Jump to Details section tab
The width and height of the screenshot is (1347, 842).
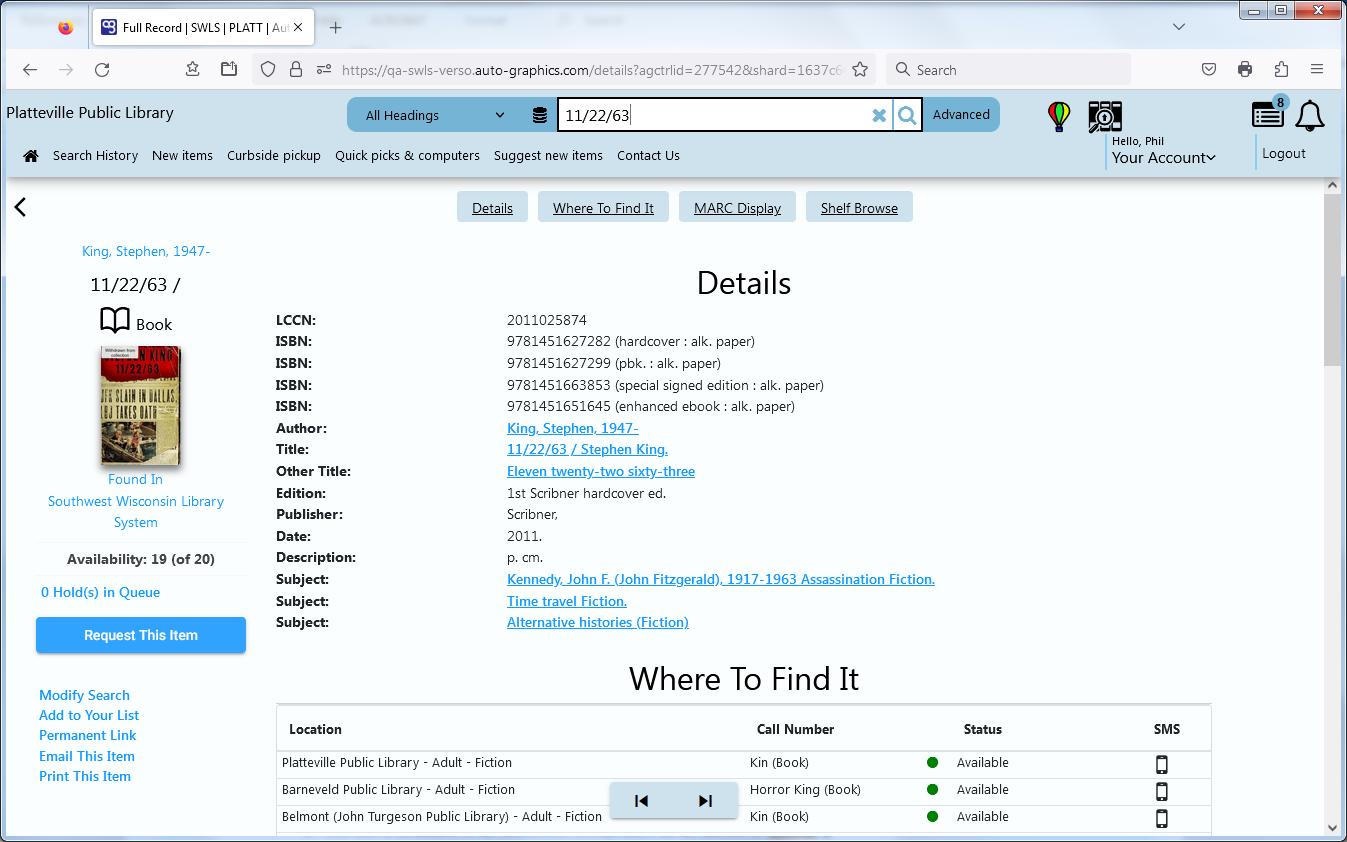click(492, 208)
